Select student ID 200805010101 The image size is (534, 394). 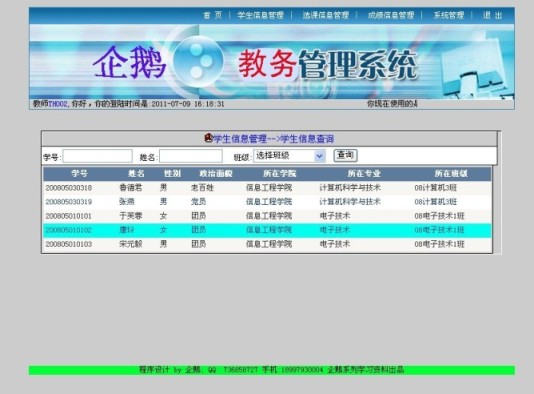pyautogui.click(x=69, y=216)
